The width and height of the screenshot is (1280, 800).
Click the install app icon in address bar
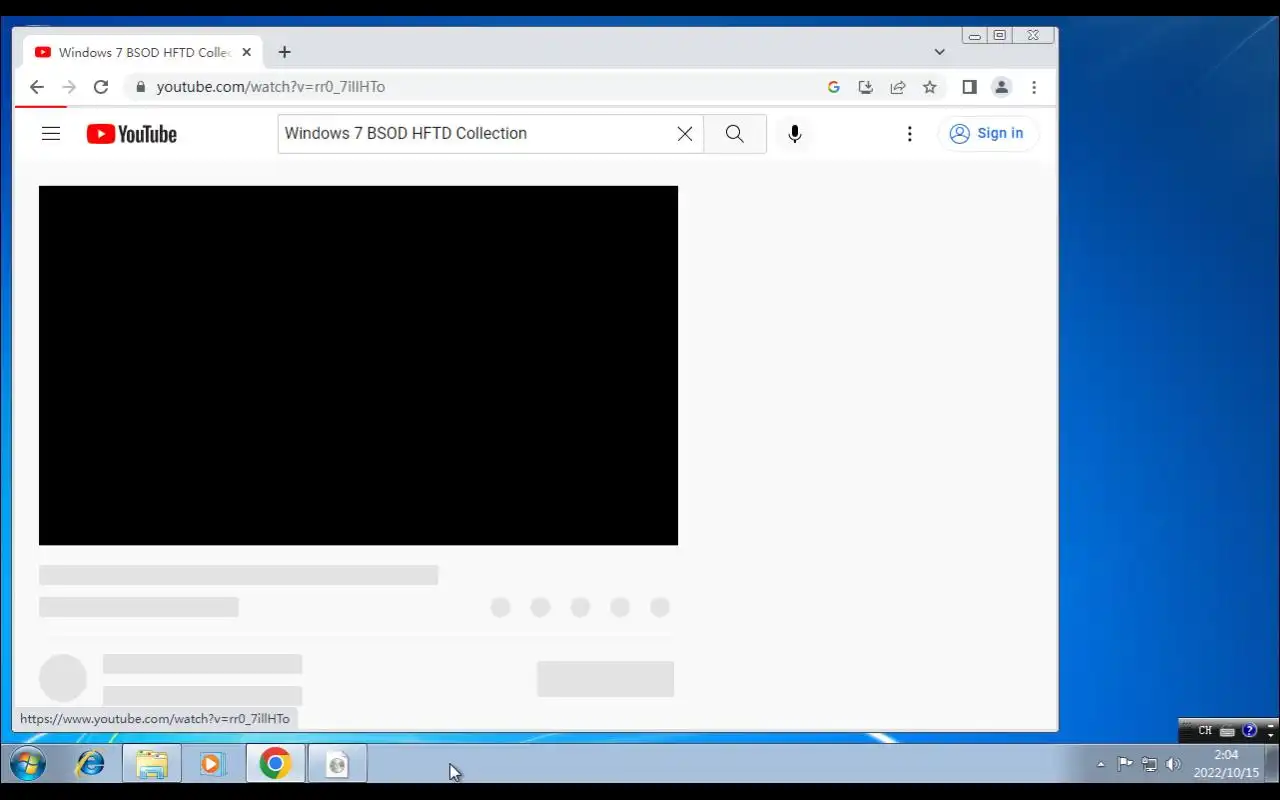tap(866, 87)
